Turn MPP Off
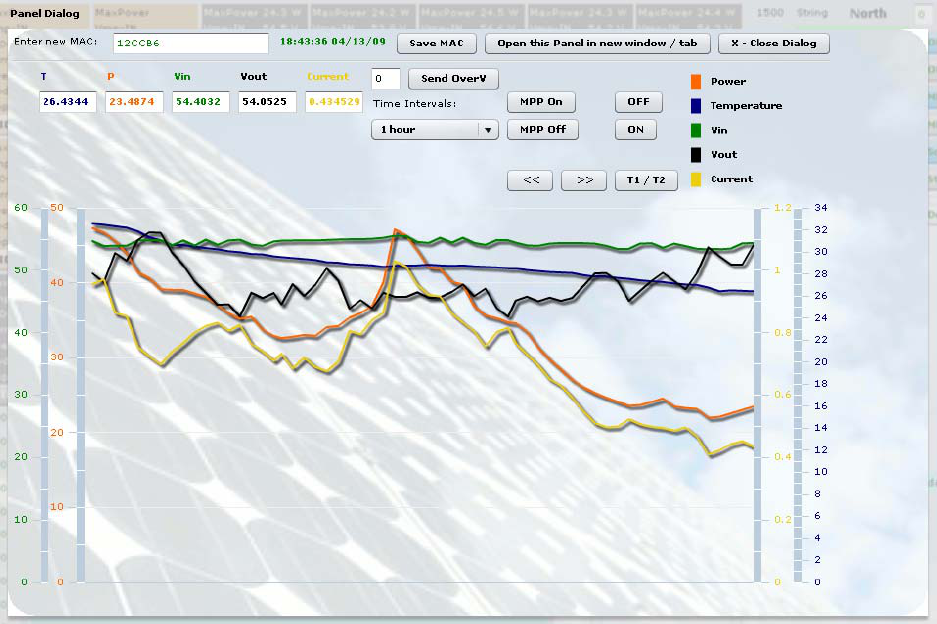This screenshot has height=624, width=937. pos(543,129)
